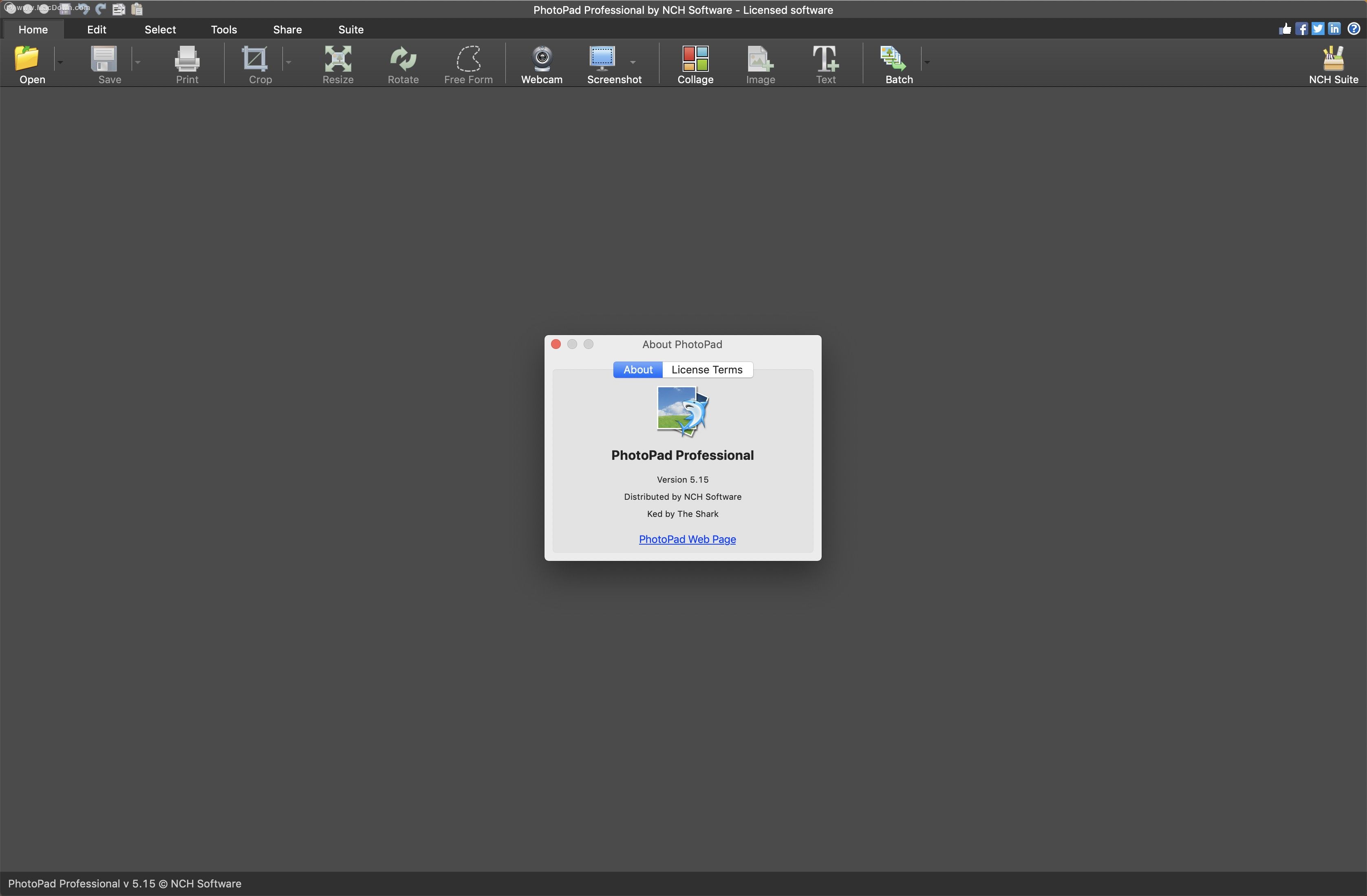Screen dimensions: 1367x896
Task: Select the Crop tool
Action: pyautogui.click(x=254, y=58)
